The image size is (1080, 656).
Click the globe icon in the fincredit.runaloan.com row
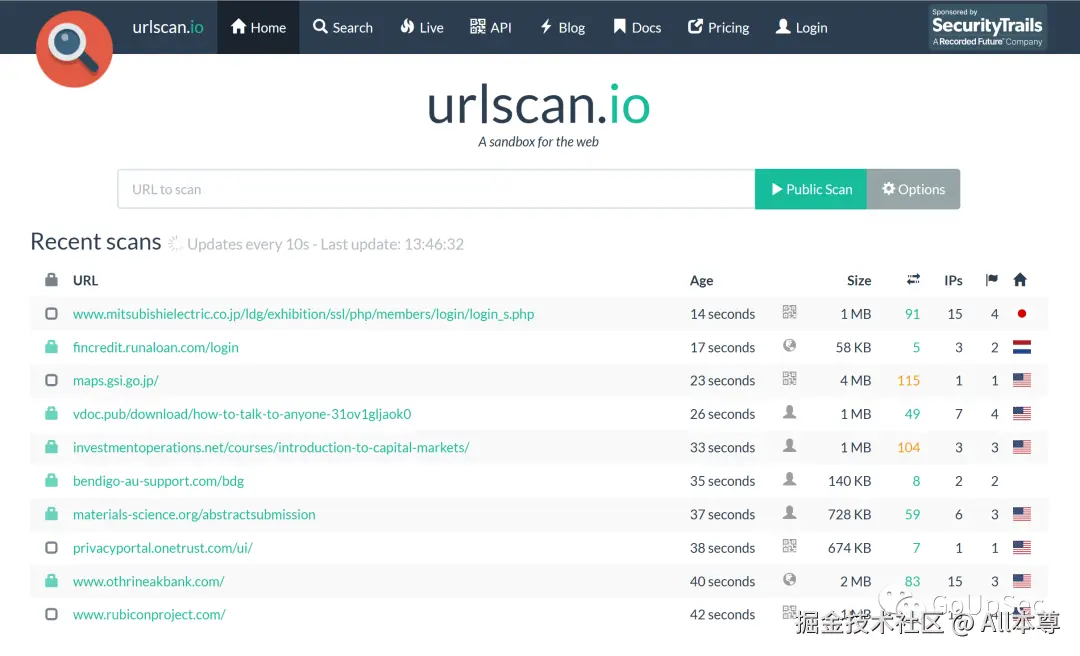coord(789,345)
